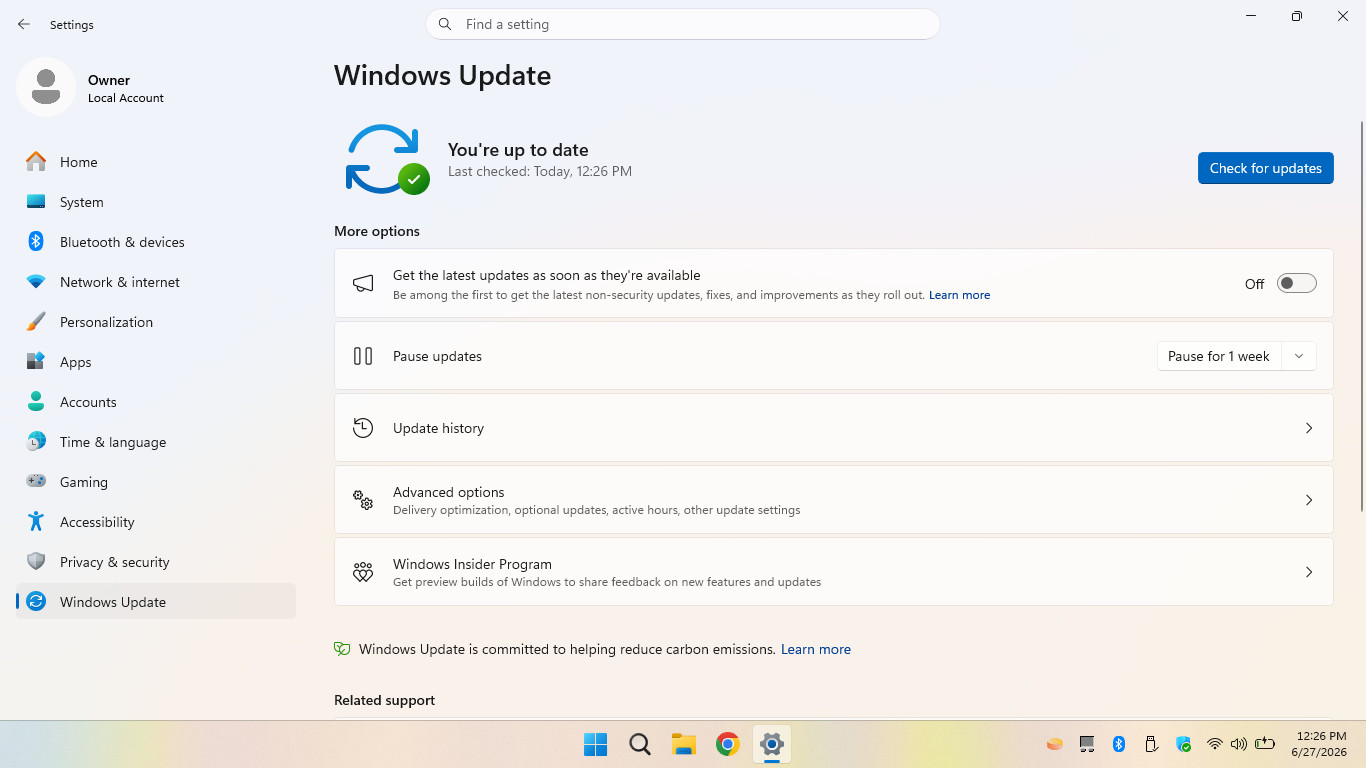
Task: Expand the Update history row
Action: (x=834, y=428)
